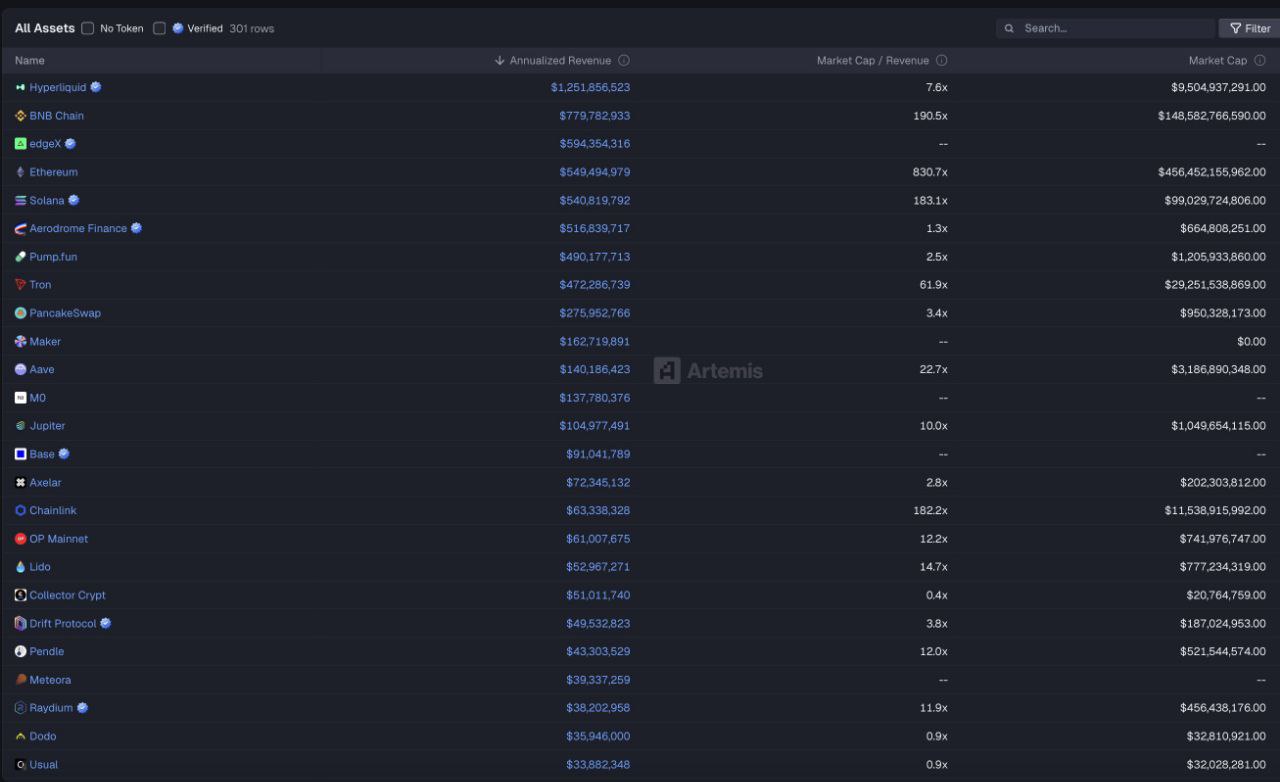
Task: Open the Pump.fun asset link
Action: pyautogui.click(x=53, y=257)
